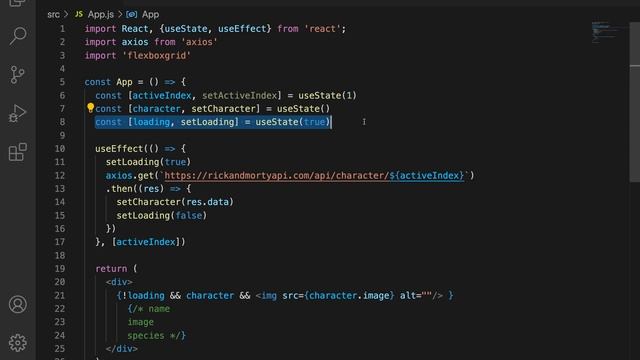640x360 pixels.
Task: Click line number 5 in gutter
Action: [x=62, y=82]
